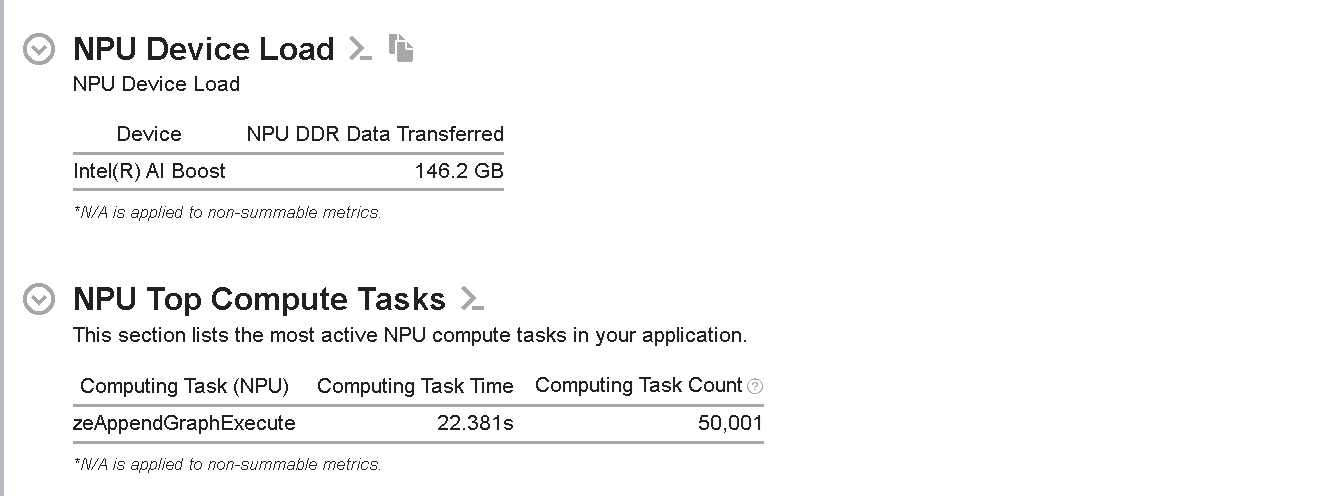Image resolution: width=1340 pixels, height=496 pixels.
Task: Click command line icon beside NPU Device Load
Action: point(360,48)
